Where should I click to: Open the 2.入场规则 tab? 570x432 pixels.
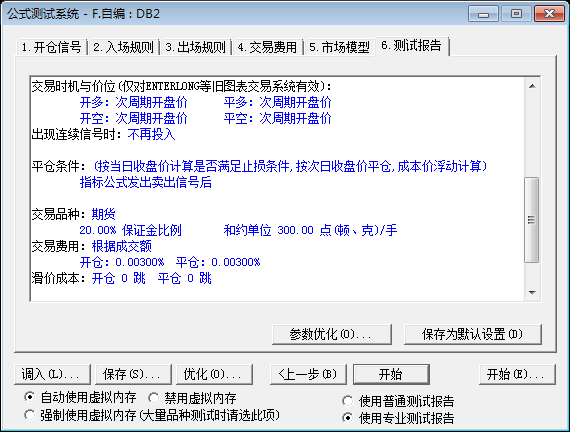[x=123, y=47]
